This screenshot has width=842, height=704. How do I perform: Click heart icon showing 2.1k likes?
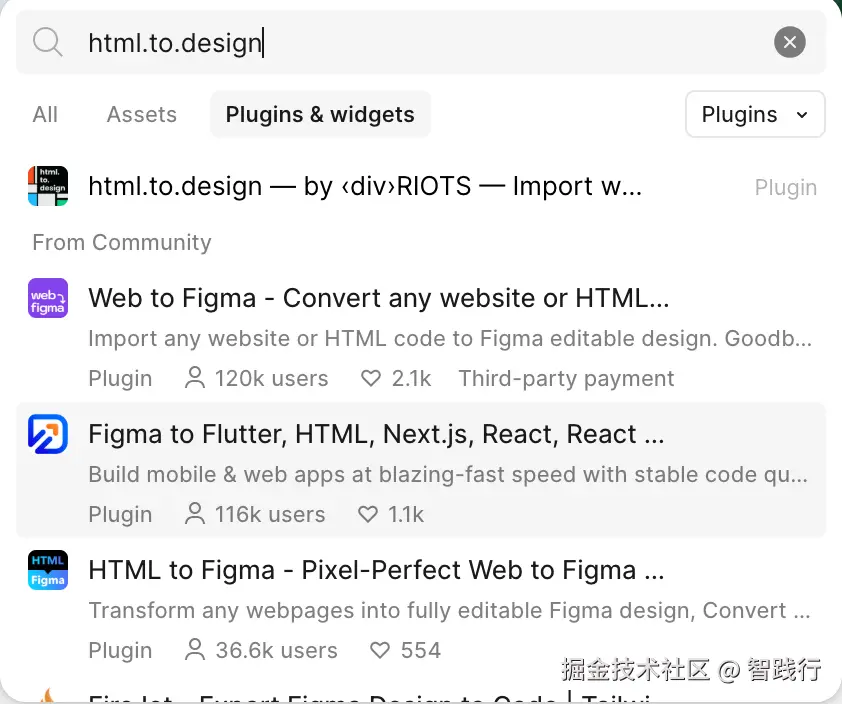[x=371, y=379]
